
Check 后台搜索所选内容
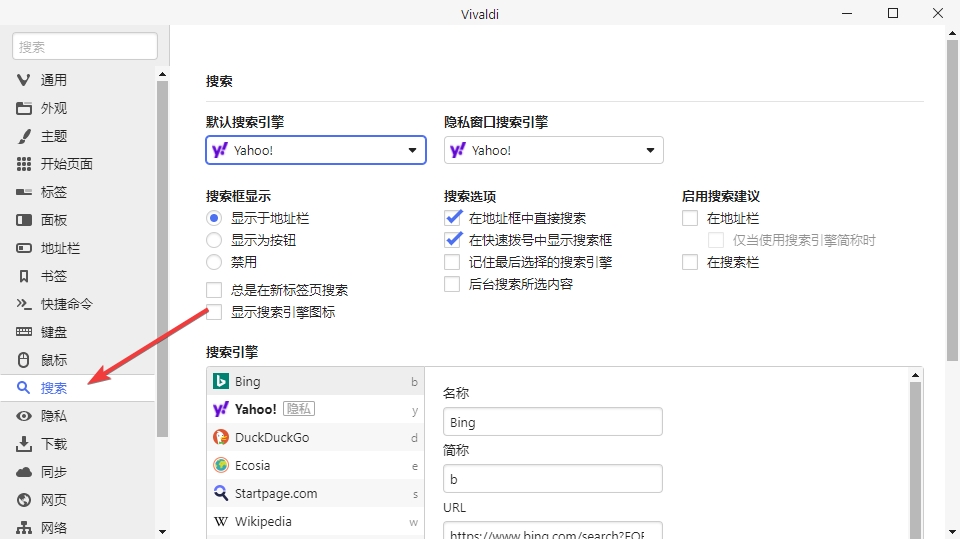pos(452,284)
